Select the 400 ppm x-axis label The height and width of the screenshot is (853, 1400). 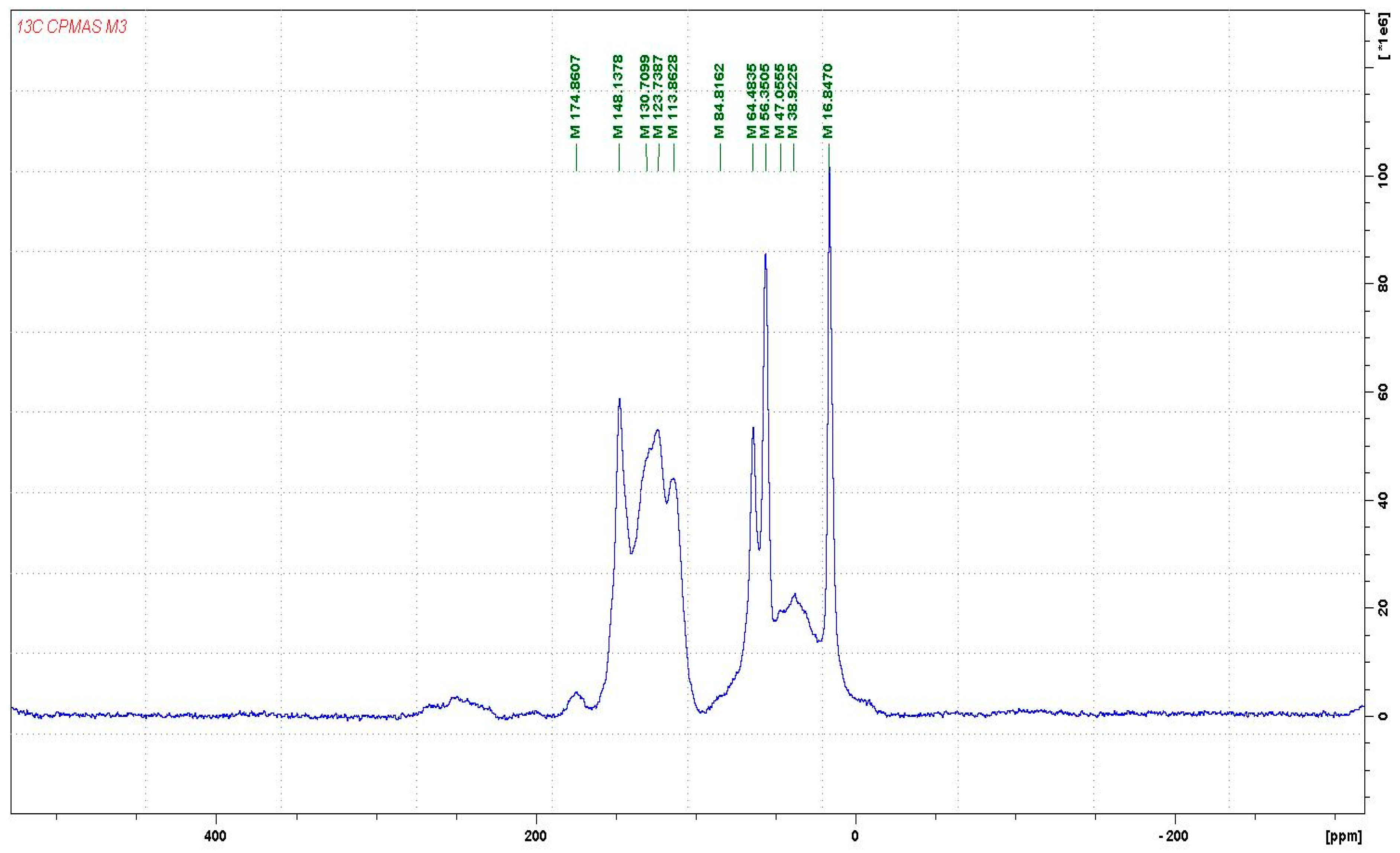215,836
